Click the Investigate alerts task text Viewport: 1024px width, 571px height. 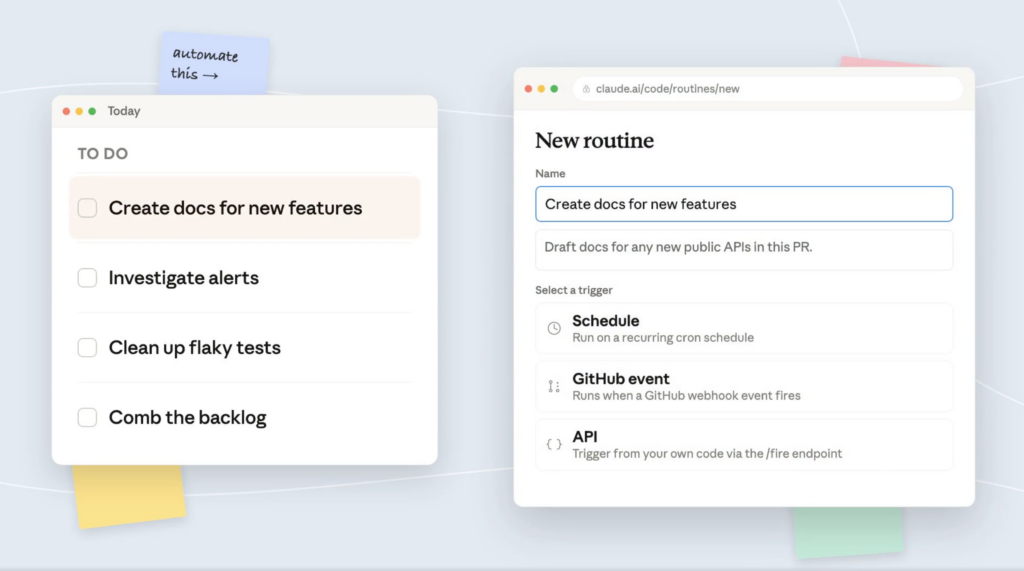click(183, 278)
